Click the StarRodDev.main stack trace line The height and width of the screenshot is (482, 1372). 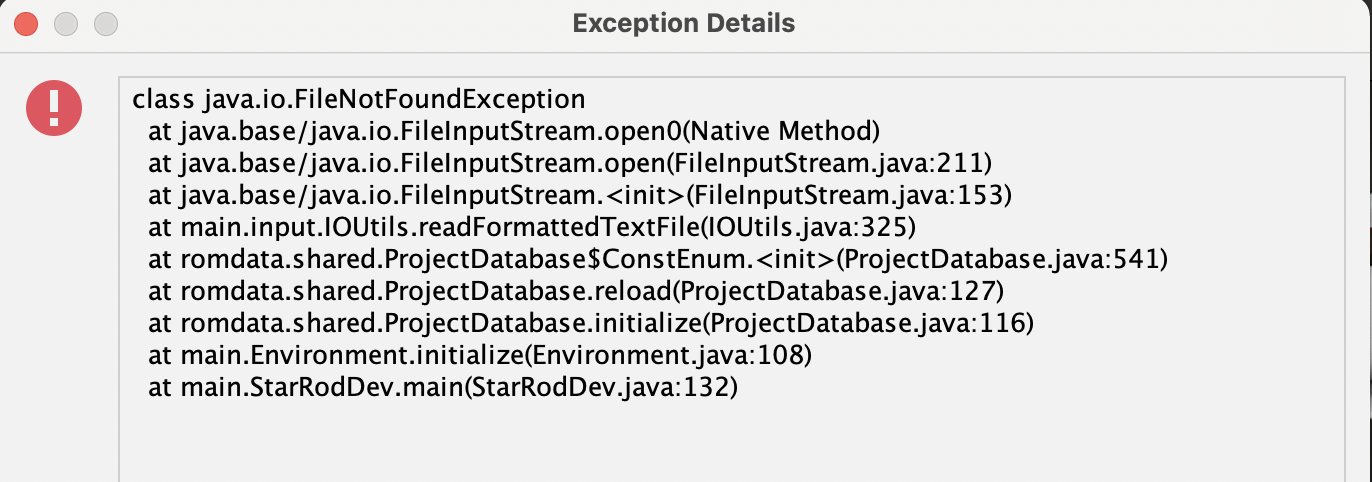coord(442,388)
